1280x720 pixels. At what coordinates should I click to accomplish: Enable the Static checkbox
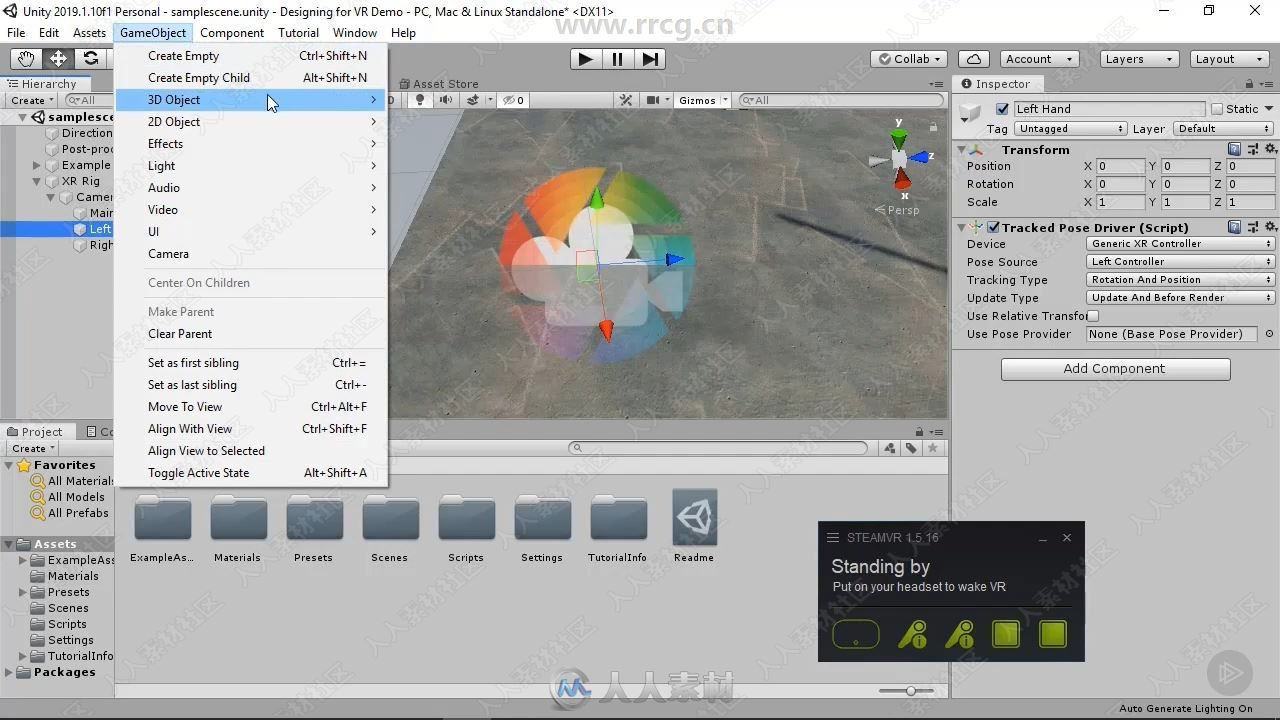pos(1217,109)
